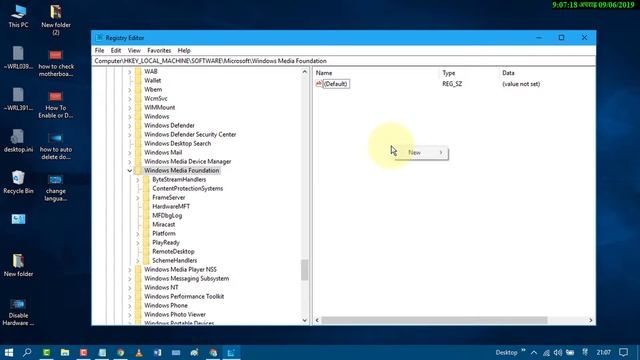Open File Explorer from the taskbar
Image resolution: width=640 pixels, height=360 pixels.
[x=65, y=352]
